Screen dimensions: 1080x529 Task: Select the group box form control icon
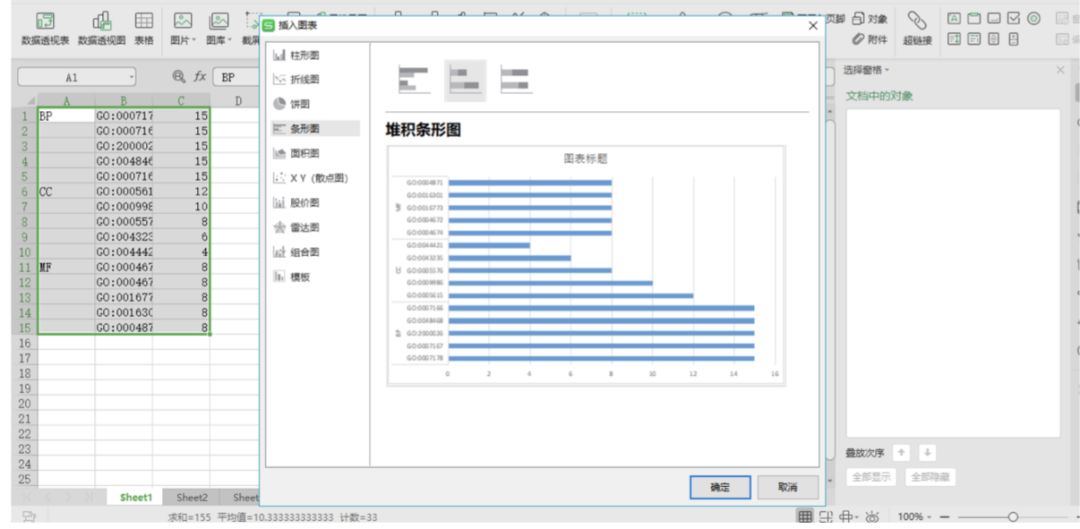pyautogui.click(x=974, y=19)
